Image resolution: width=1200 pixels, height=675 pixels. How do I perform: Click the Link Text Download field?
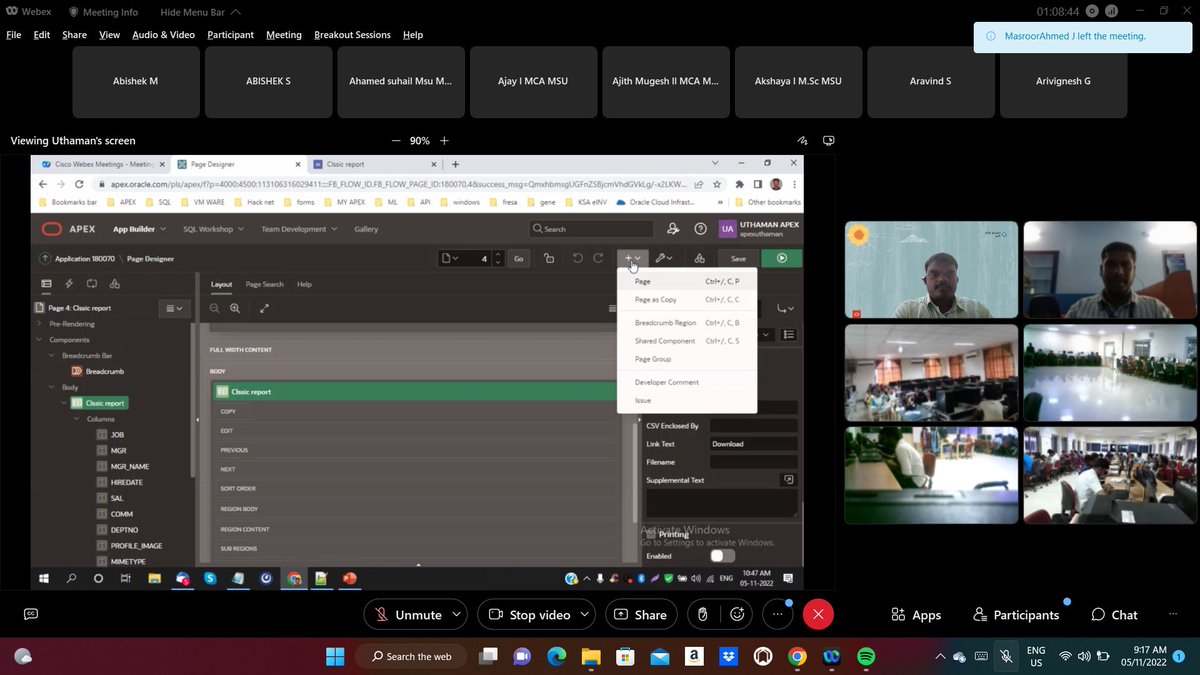[753, 444]
